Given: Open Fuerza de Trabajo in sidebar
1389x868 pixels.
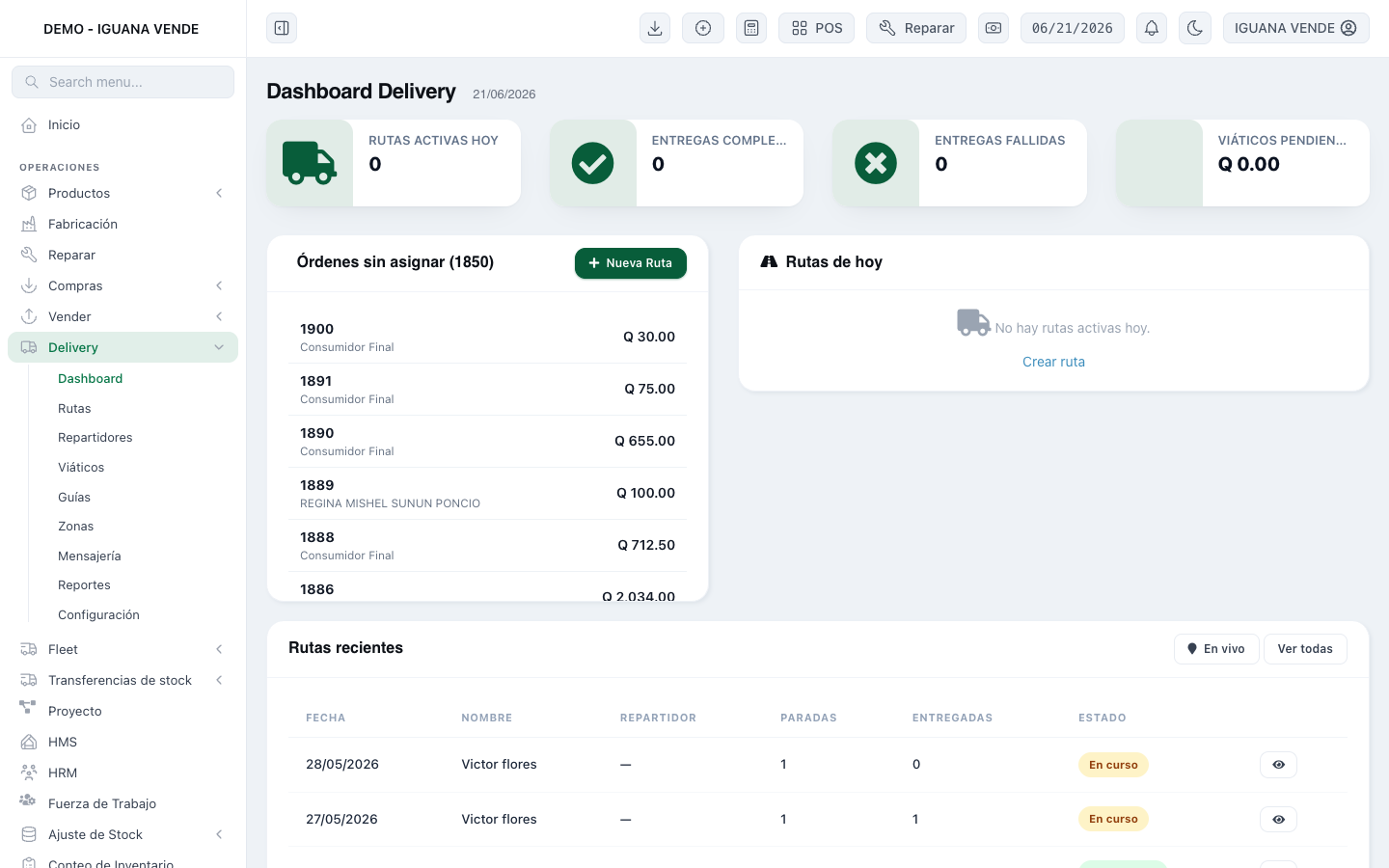Looking at the screenshot, I should tap(123, 803).
